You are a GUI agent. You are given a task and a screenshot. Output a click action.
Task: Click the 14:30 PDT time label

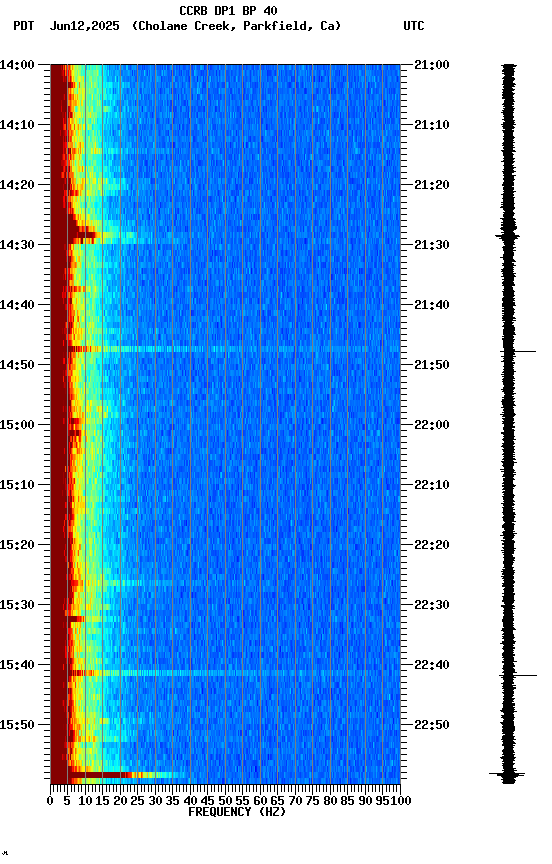17,245
